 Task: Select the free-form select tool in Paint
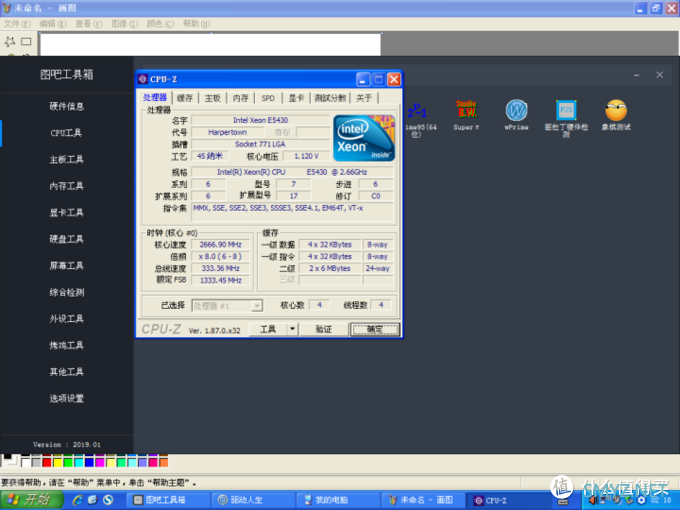pos(10,41)
